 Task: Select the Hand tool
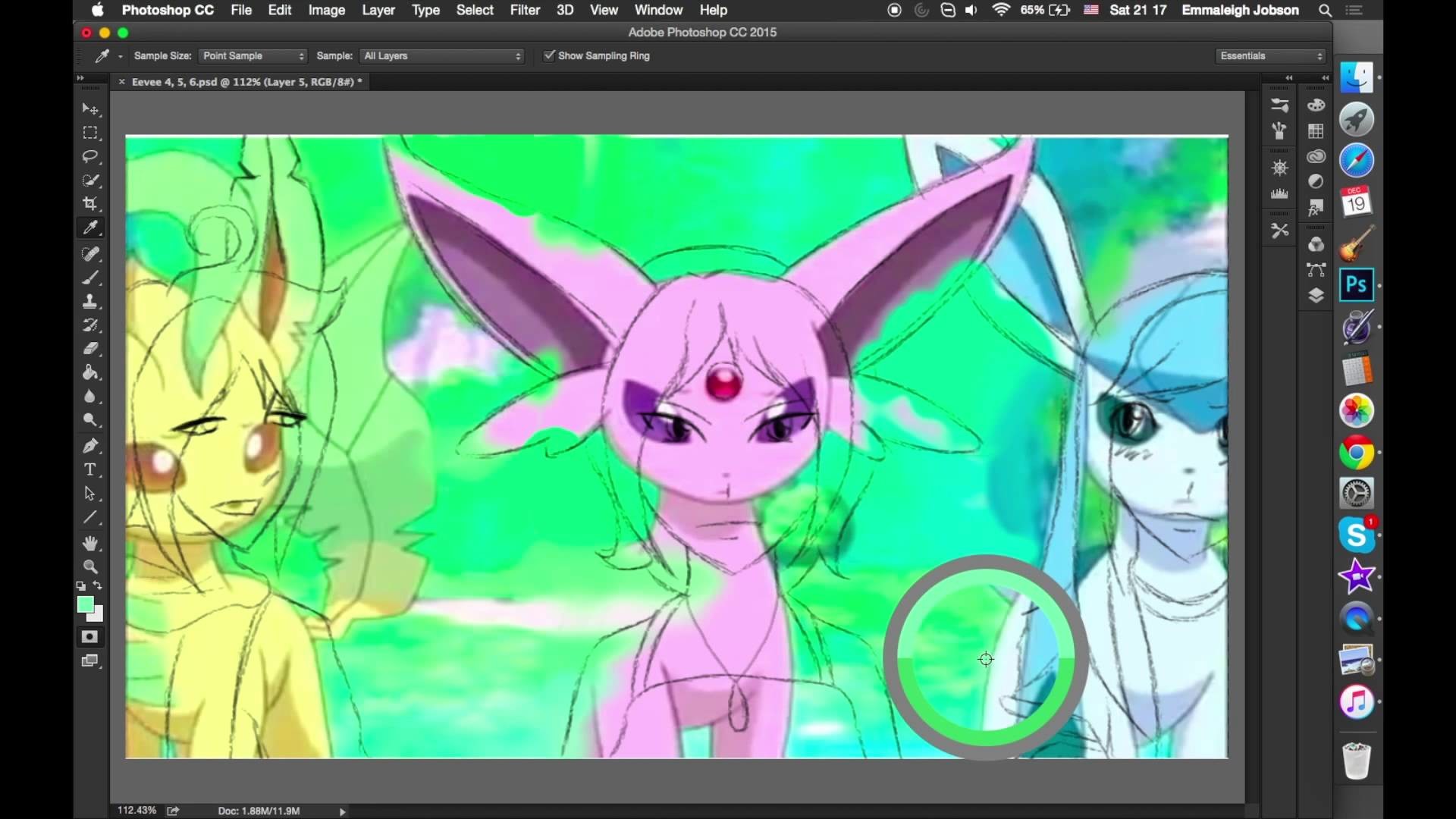point(90,543)
